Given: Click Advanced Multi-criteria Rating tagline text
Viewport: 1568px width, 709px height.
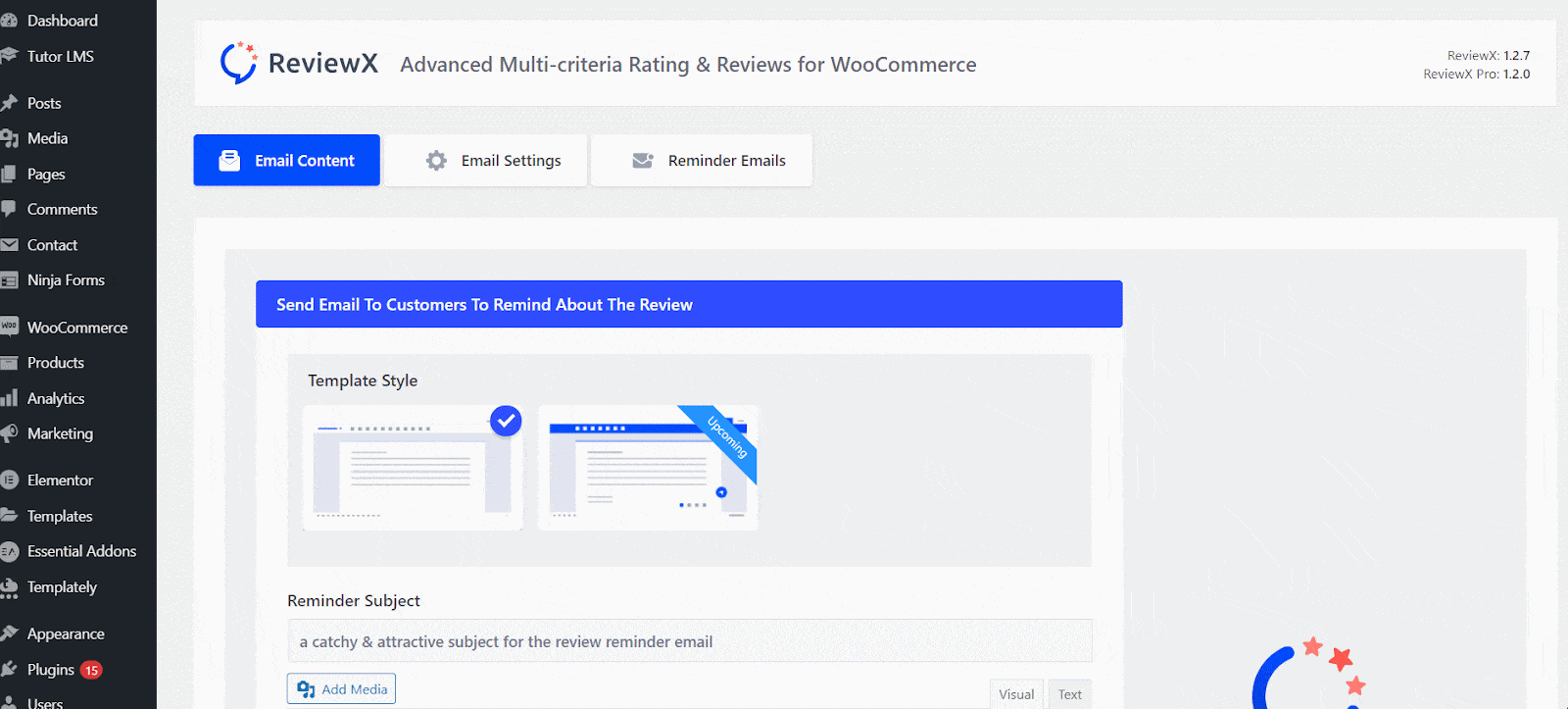Looking at the screenshot, I should [688, 65].
